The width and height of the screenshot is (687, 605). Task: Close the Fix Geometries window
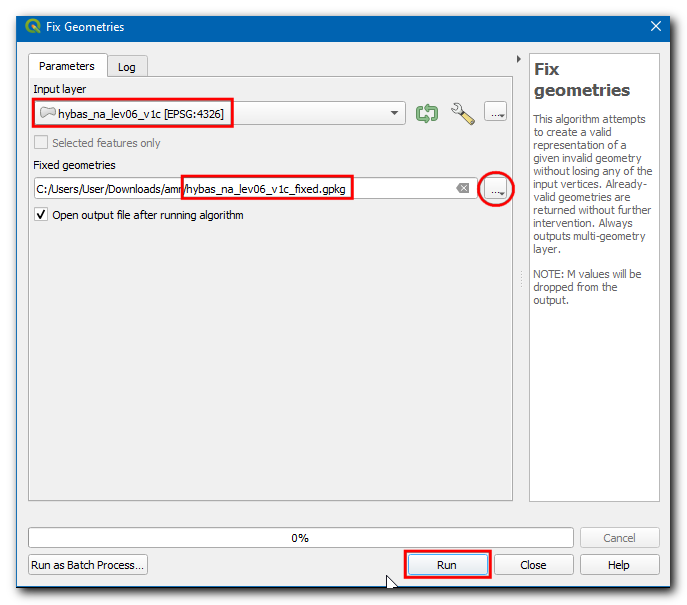656,27
